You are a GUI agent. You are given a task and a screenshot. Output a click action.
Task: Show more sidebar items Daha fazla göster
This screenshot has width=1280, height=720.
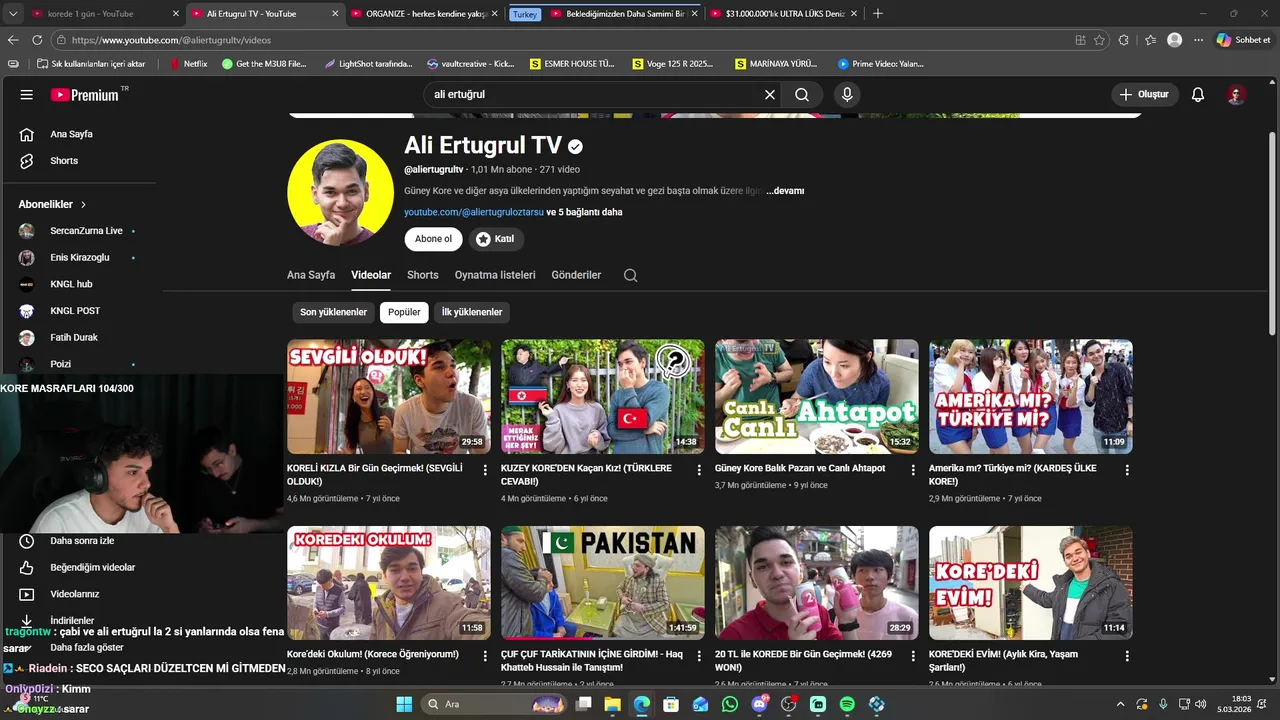click(87, 647)
